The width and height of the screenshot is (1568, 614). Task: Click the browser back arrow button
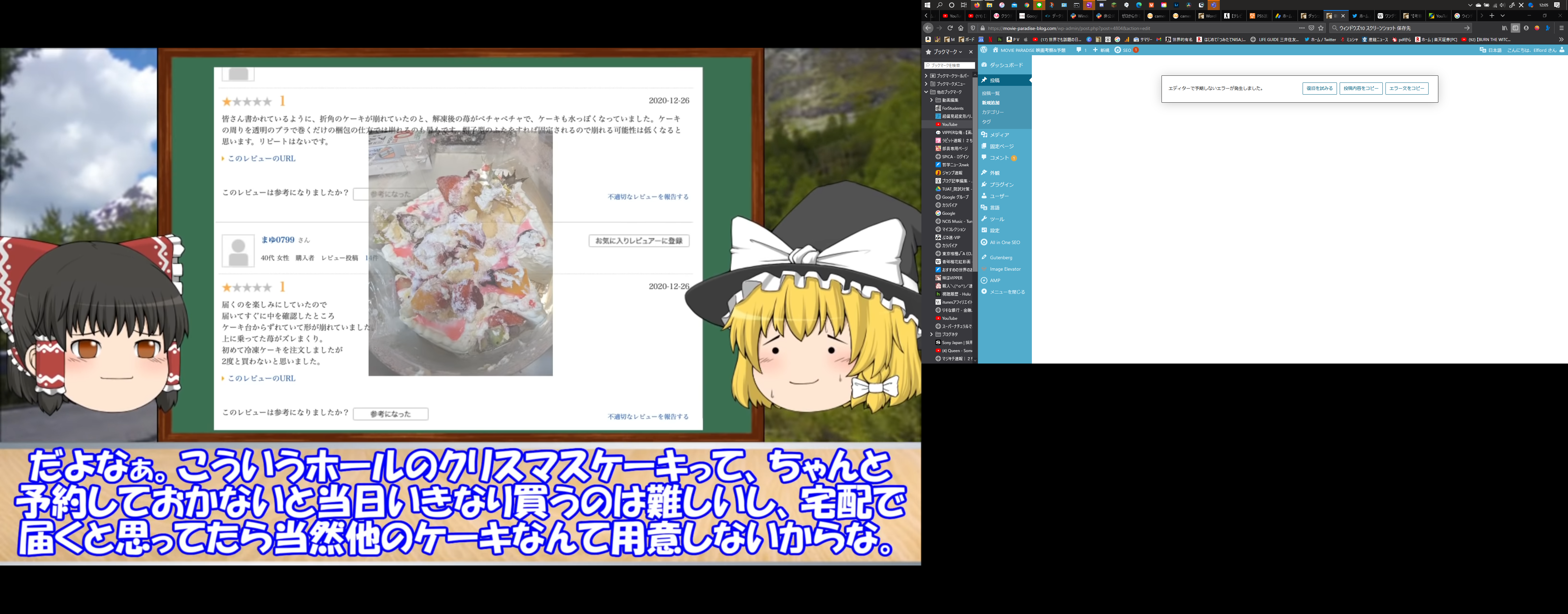pos(928,28)
